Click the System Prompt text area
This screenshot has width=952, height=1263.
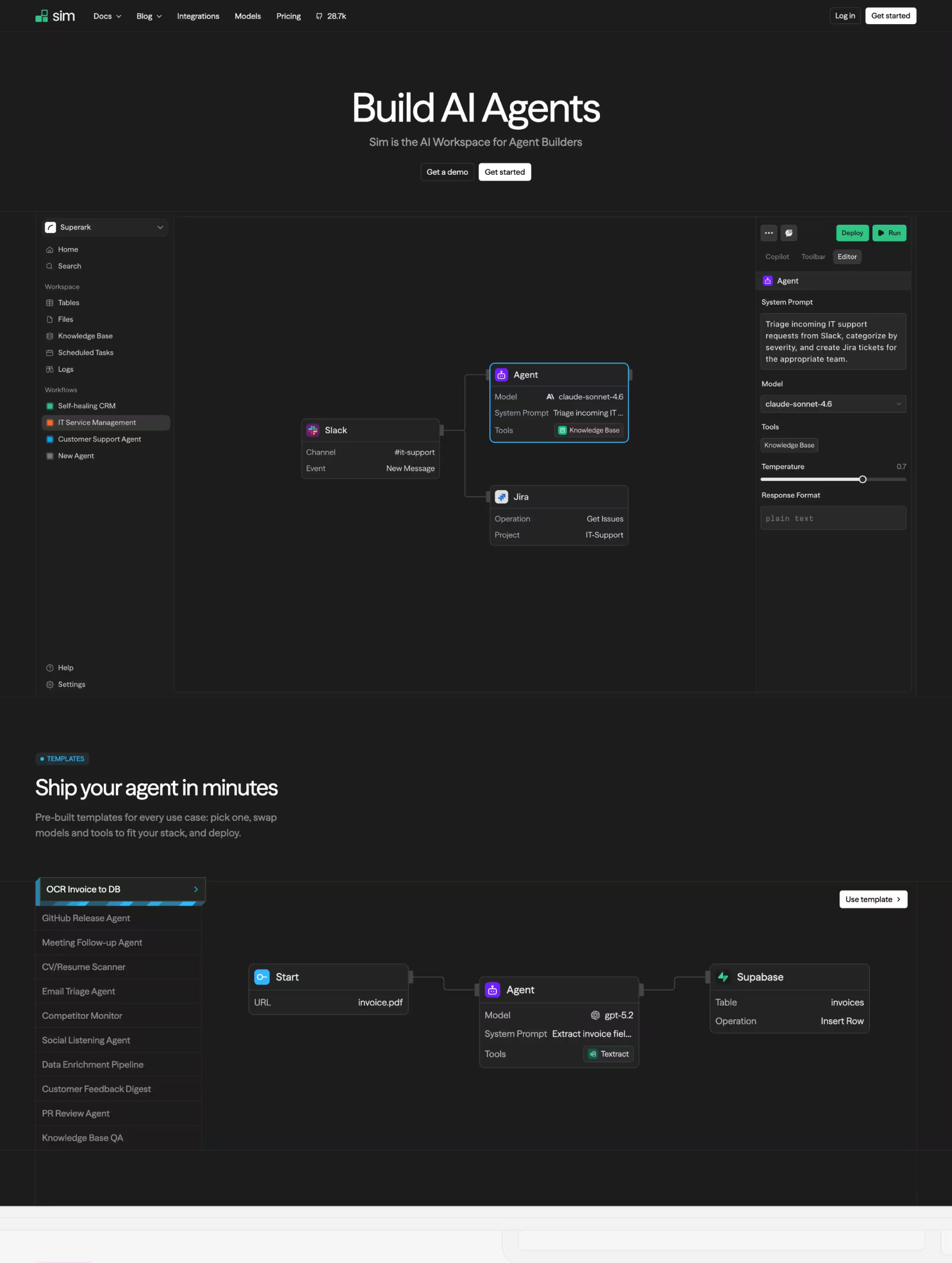[x=833, y=342]
